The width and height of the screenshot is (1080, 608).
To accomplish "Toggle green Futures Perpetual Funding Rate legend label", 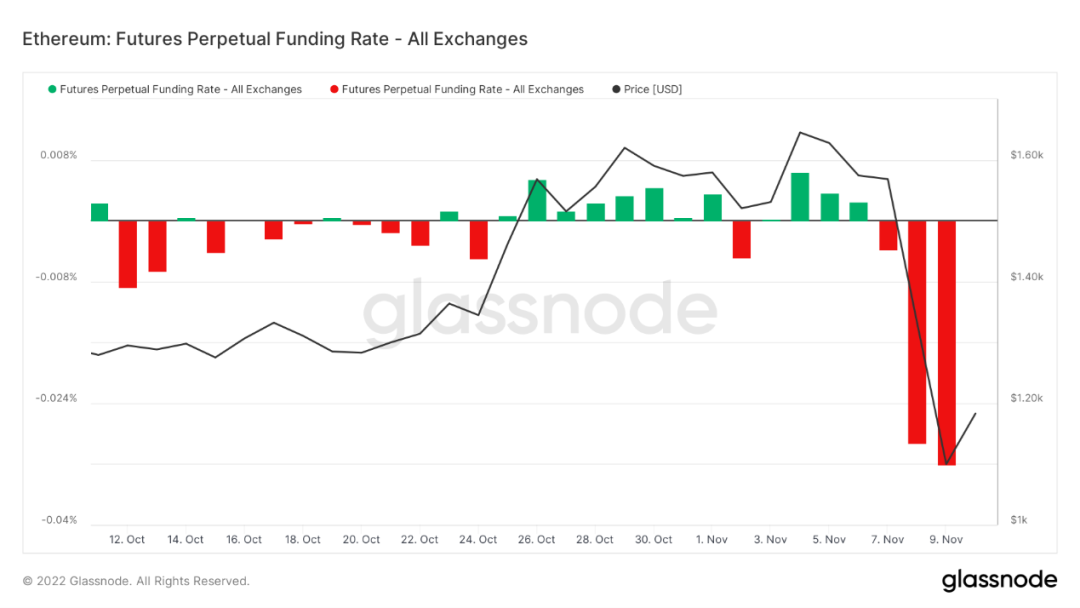I will click(180, 90).
